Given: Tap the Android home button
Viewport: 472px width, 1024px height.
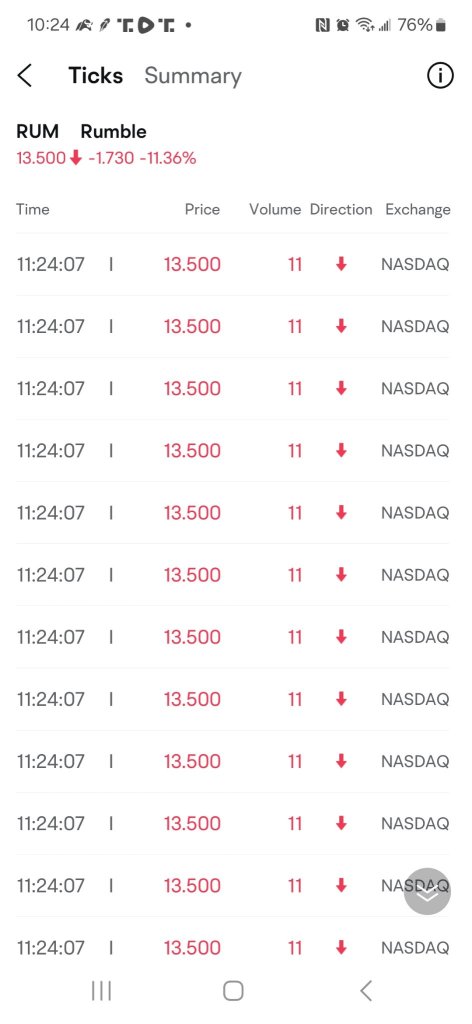Looking at the screenshot, I should [233, 991].
